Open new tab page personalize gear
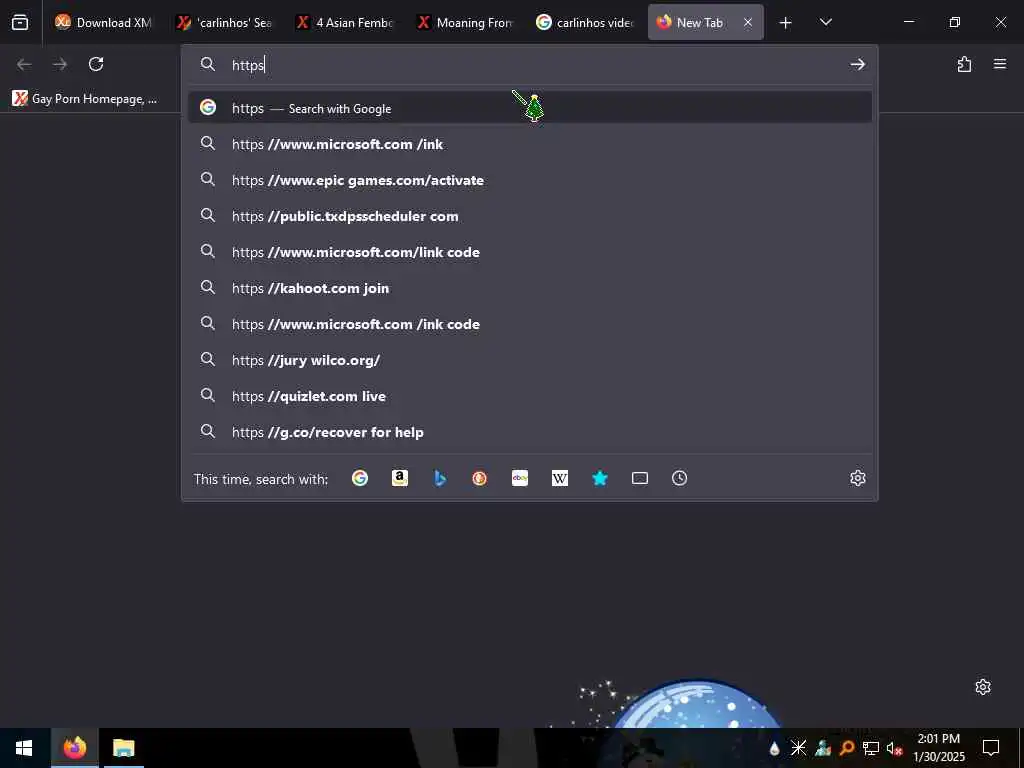Screen dimensions: 1024x768 click(x=983, y=686)
